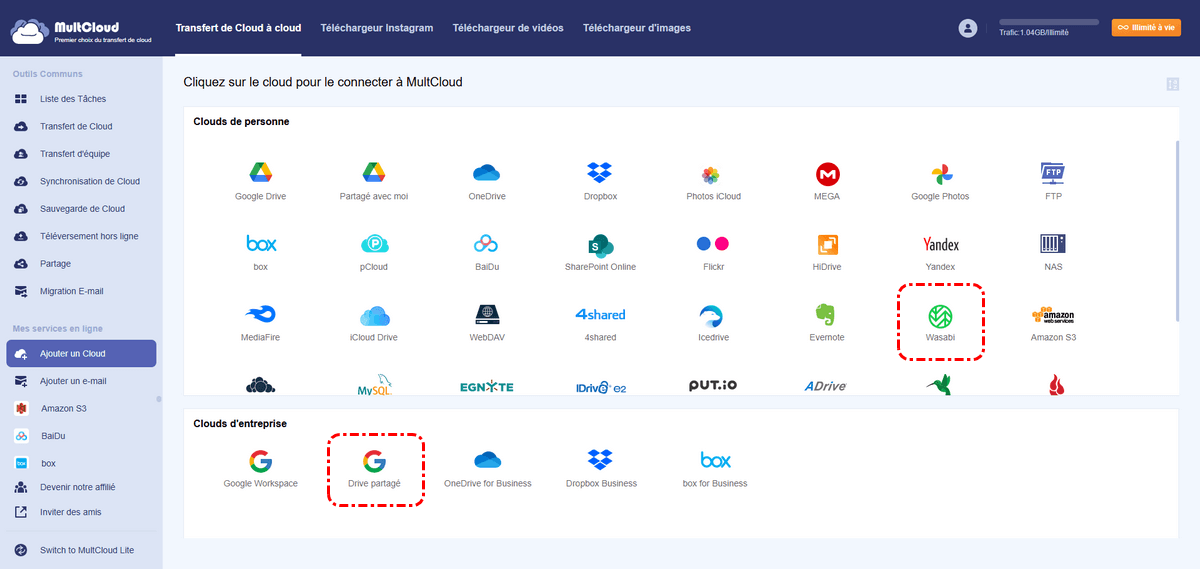The image size is (1200, 569).
Task: Add an FTP connection
Action: [1053, 181]
